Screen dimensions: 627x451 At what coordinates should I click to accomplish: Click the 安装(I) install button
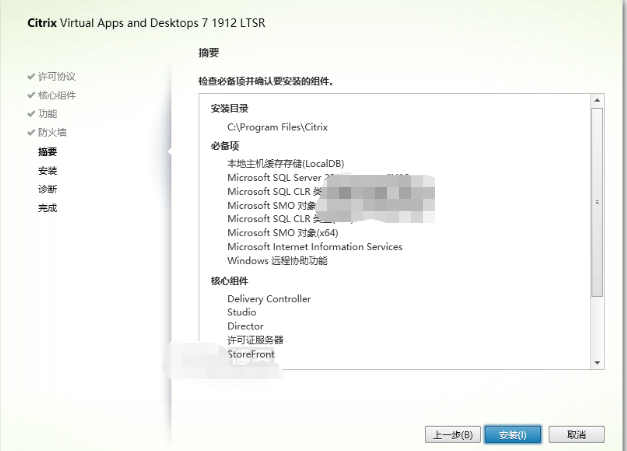tap(513, 435)
